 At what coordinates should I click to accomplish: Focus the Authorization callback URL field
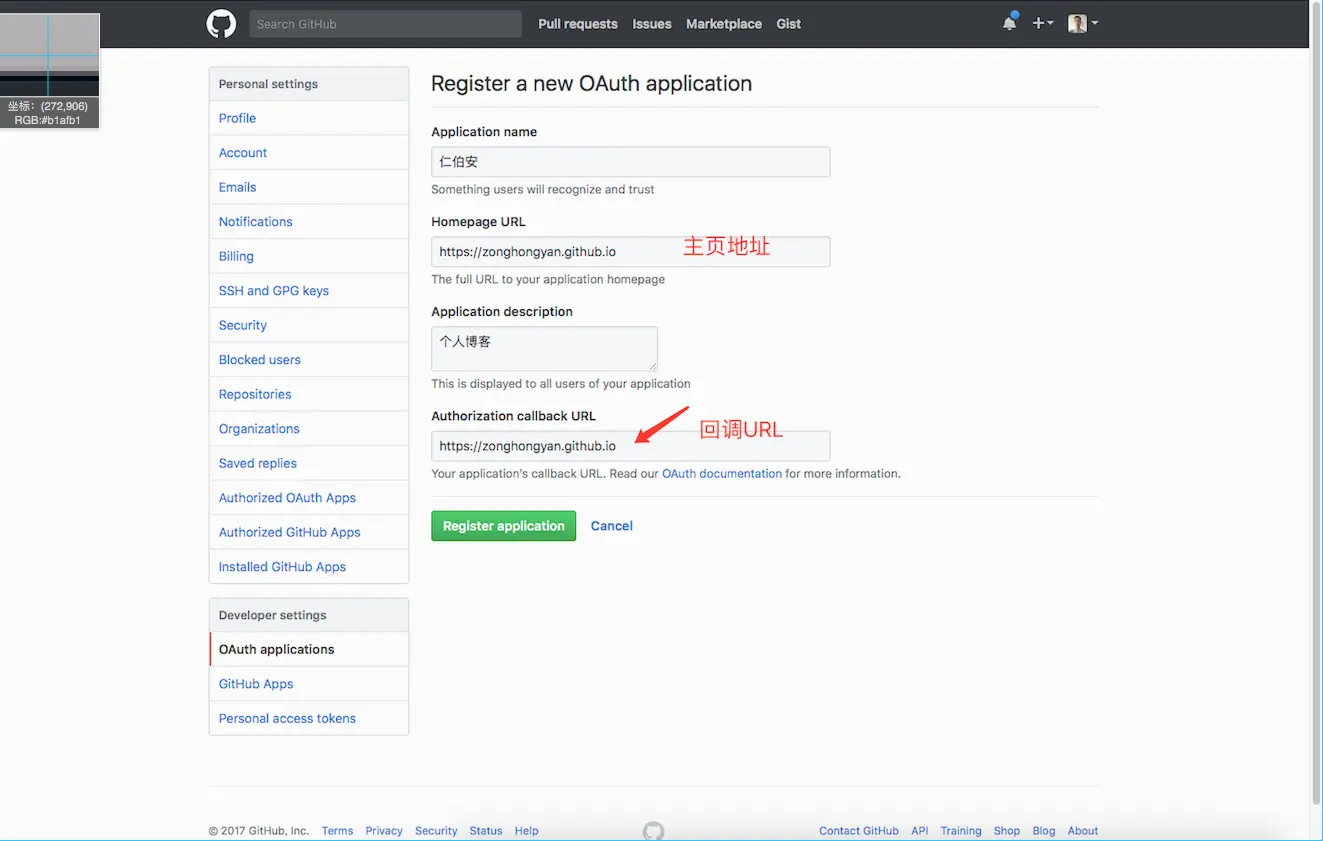pos(630,446)
